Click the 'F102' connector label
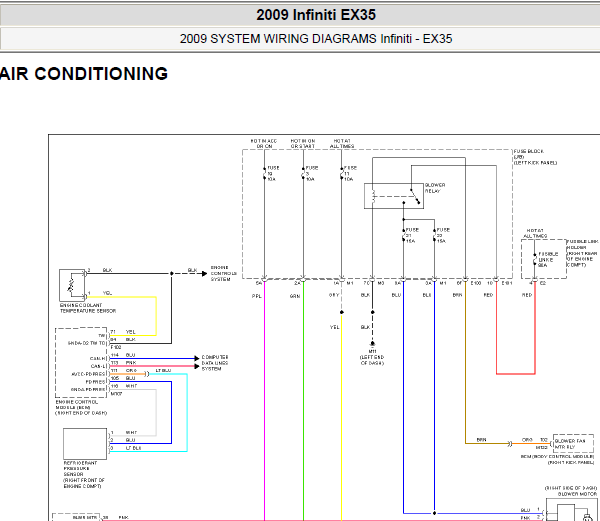Screen dimensions: 600x521 pyautogui.click(x=116, y=347)
